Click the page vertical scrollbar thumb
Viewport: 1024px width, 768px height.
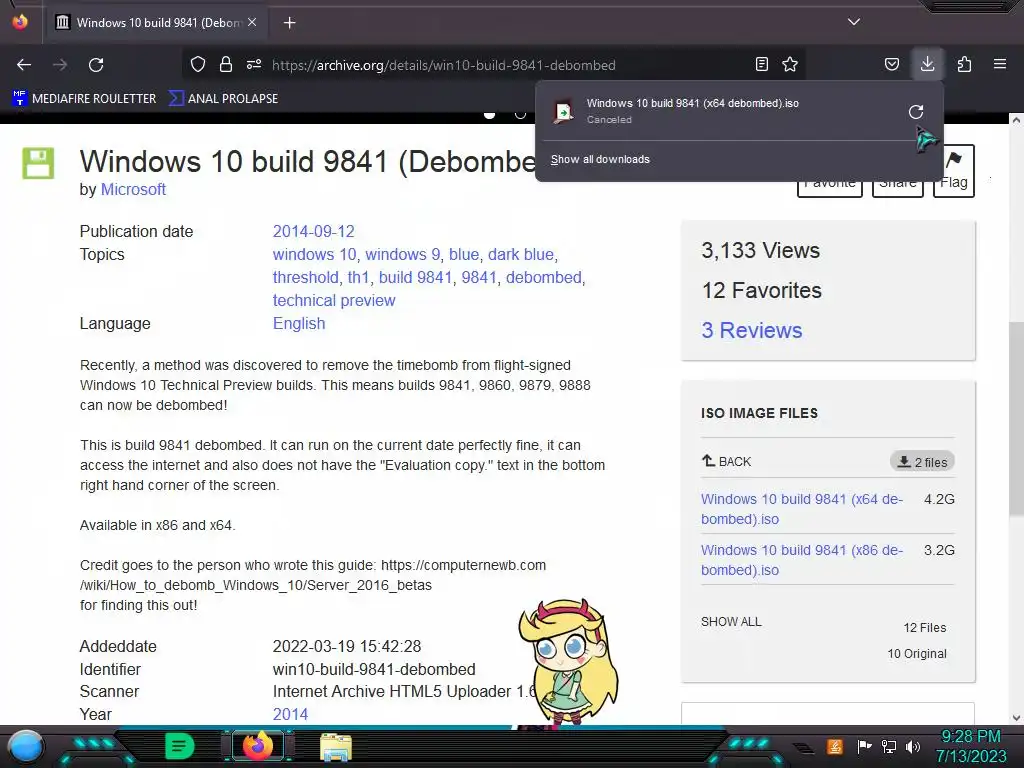click(1016, 419)
